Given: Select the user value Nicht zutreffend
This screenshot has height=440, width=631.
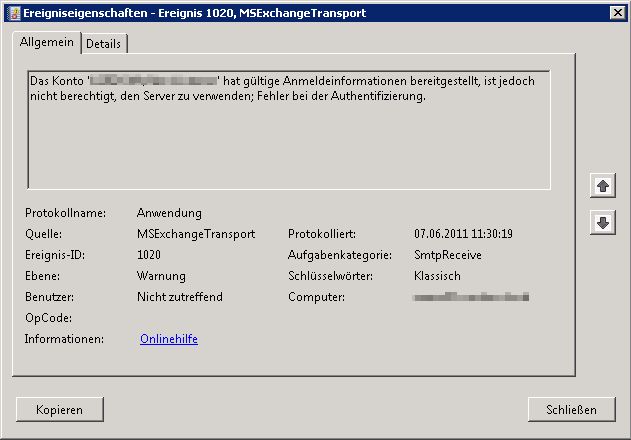Looking at the screenshot, I should 180,297.
